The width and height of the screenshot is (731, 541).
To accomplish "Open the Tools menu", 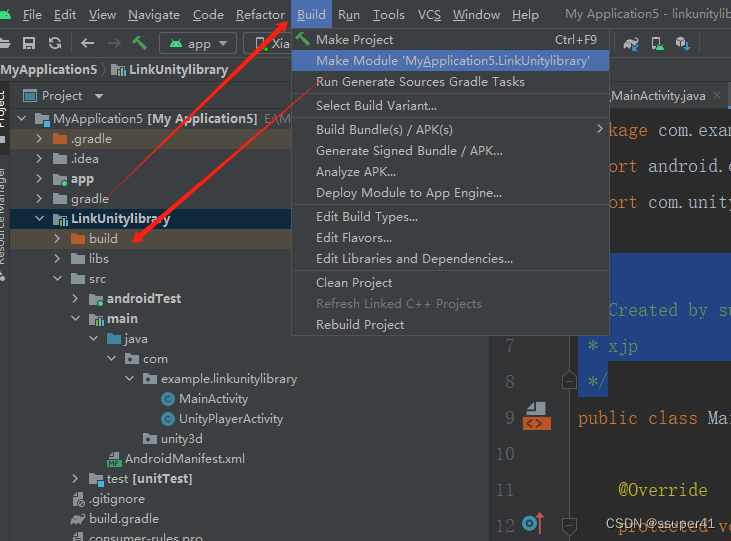I will [x=388, y=15].
